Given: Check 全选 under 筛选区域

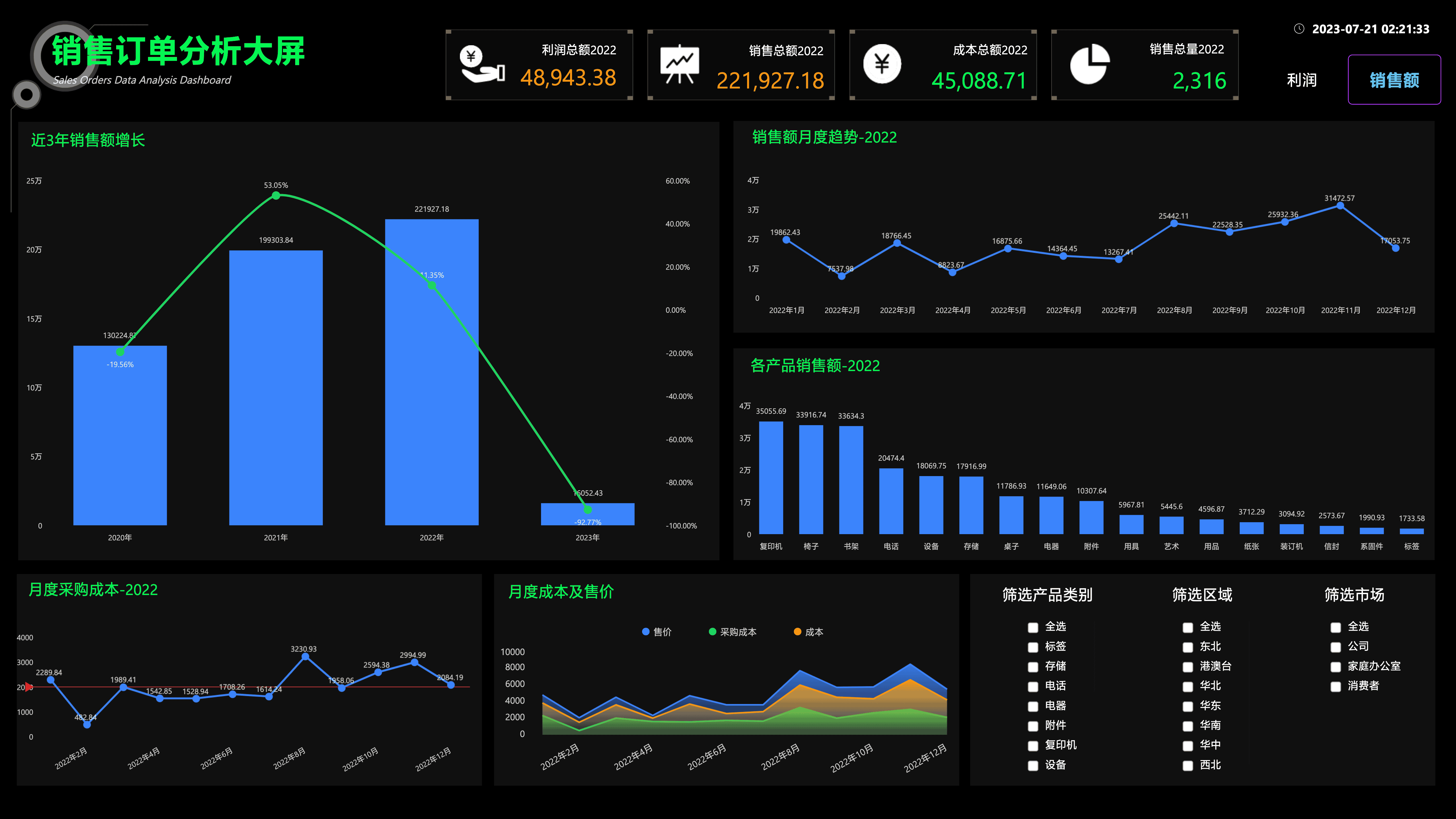Looking at the screenshot, I should [x=1188, y=627].
